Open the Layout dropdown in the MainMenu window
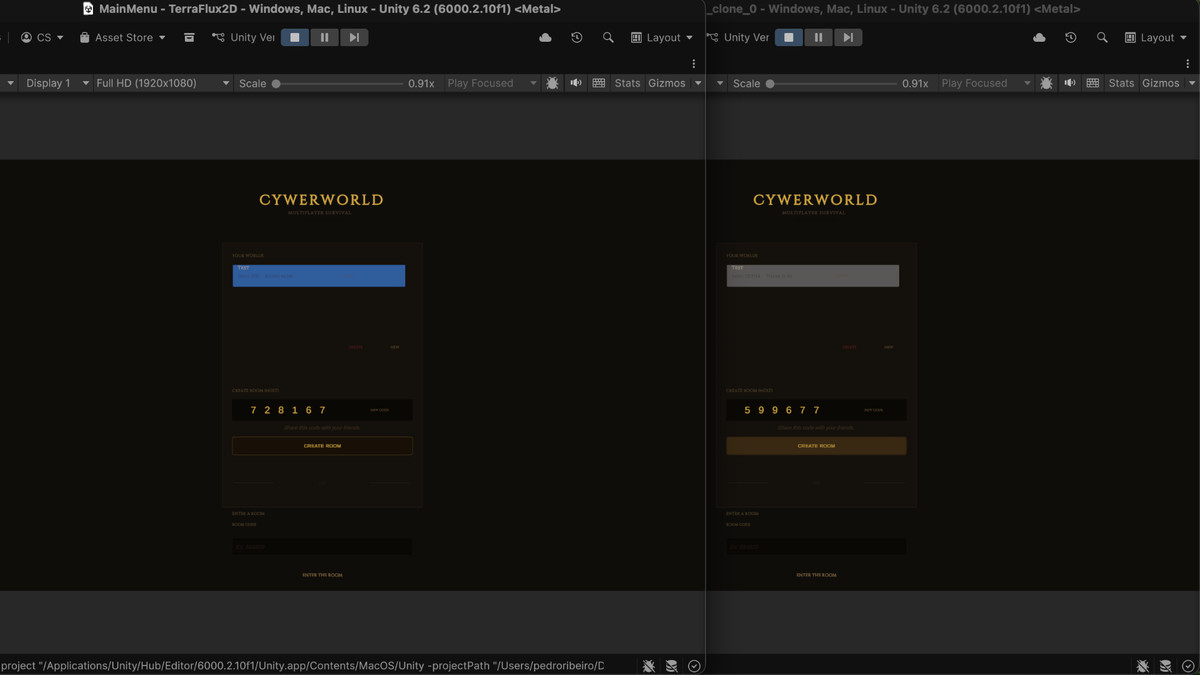The height and width of the screenshot is (675, 1200). click(x=662, y=37)
